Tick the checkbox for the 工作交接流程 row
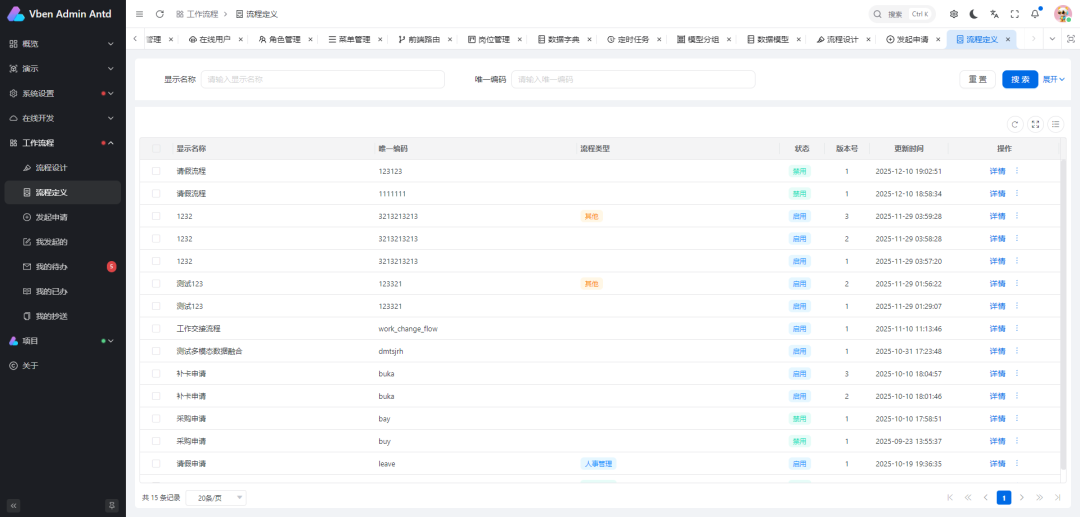This screenshot has width=1080, height=517. tap(156, 329)
